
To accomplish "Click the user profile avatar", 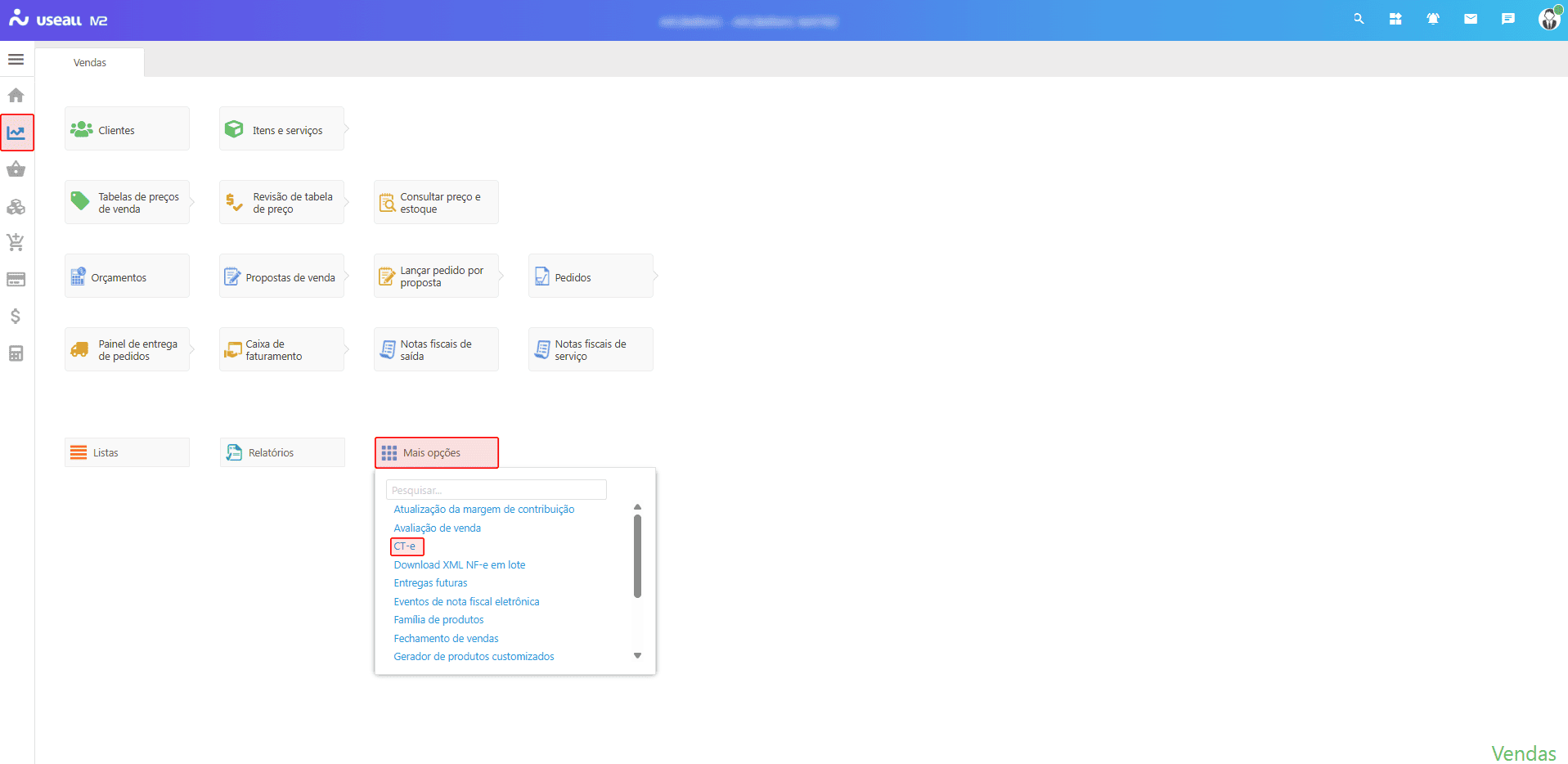I will [x=1548, y=19].
